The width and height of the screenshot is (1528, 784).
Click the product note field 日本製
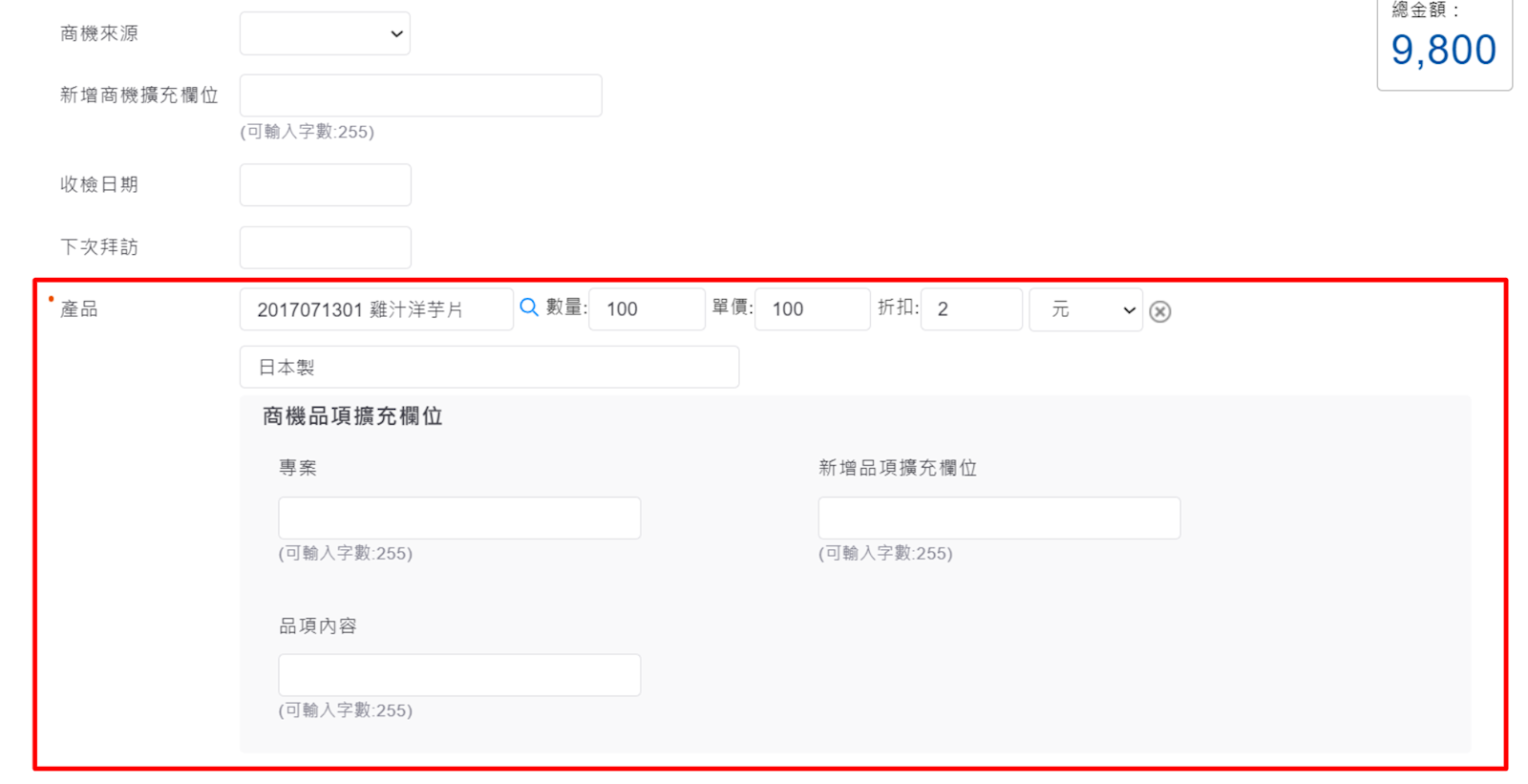coord(489,367)
